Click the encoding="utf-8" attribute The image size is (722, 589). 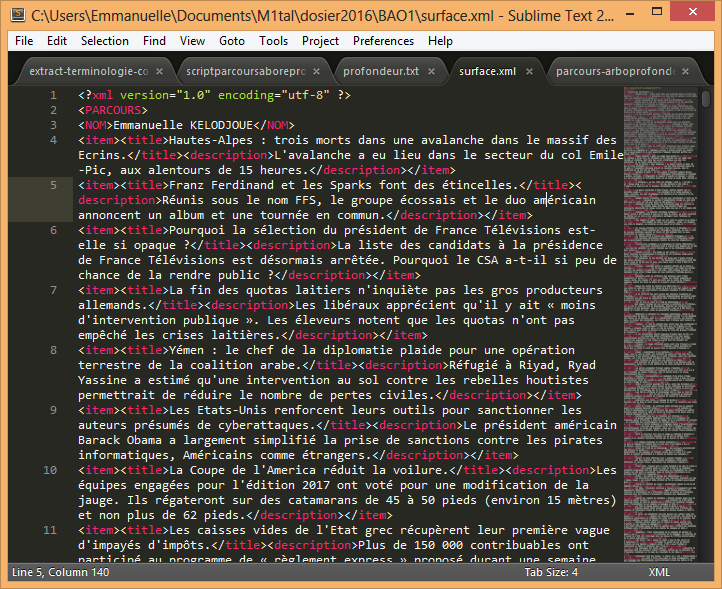click(x=274, y=95)
